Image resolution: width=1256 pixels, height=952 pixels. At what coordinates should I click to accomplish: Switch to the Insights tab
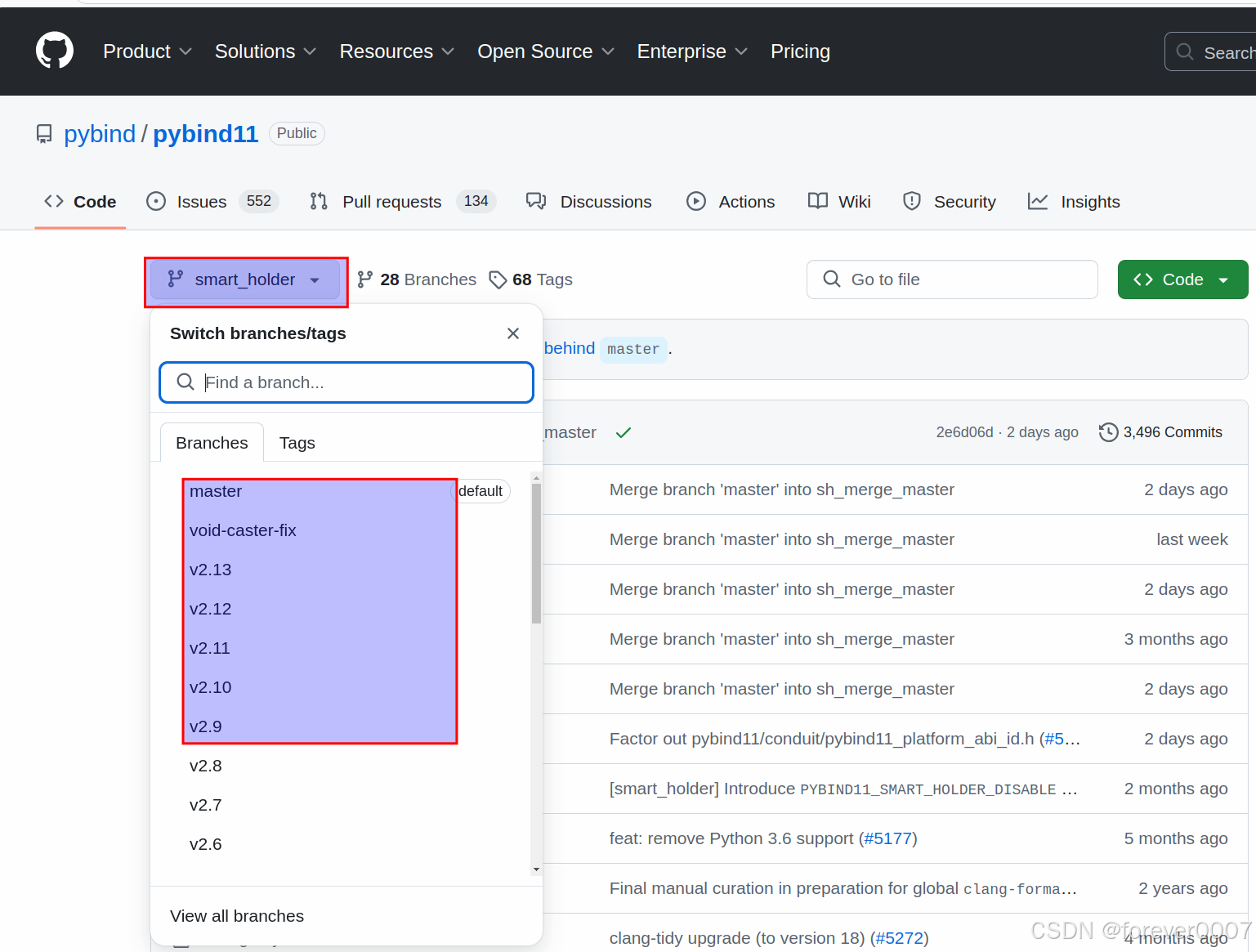coord(1074,202)
